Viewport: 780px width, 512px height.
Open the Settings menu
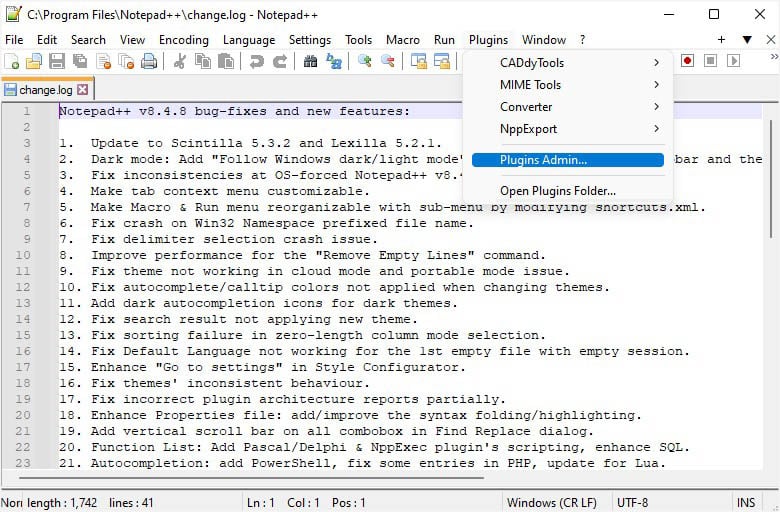(x=310, y=40)
